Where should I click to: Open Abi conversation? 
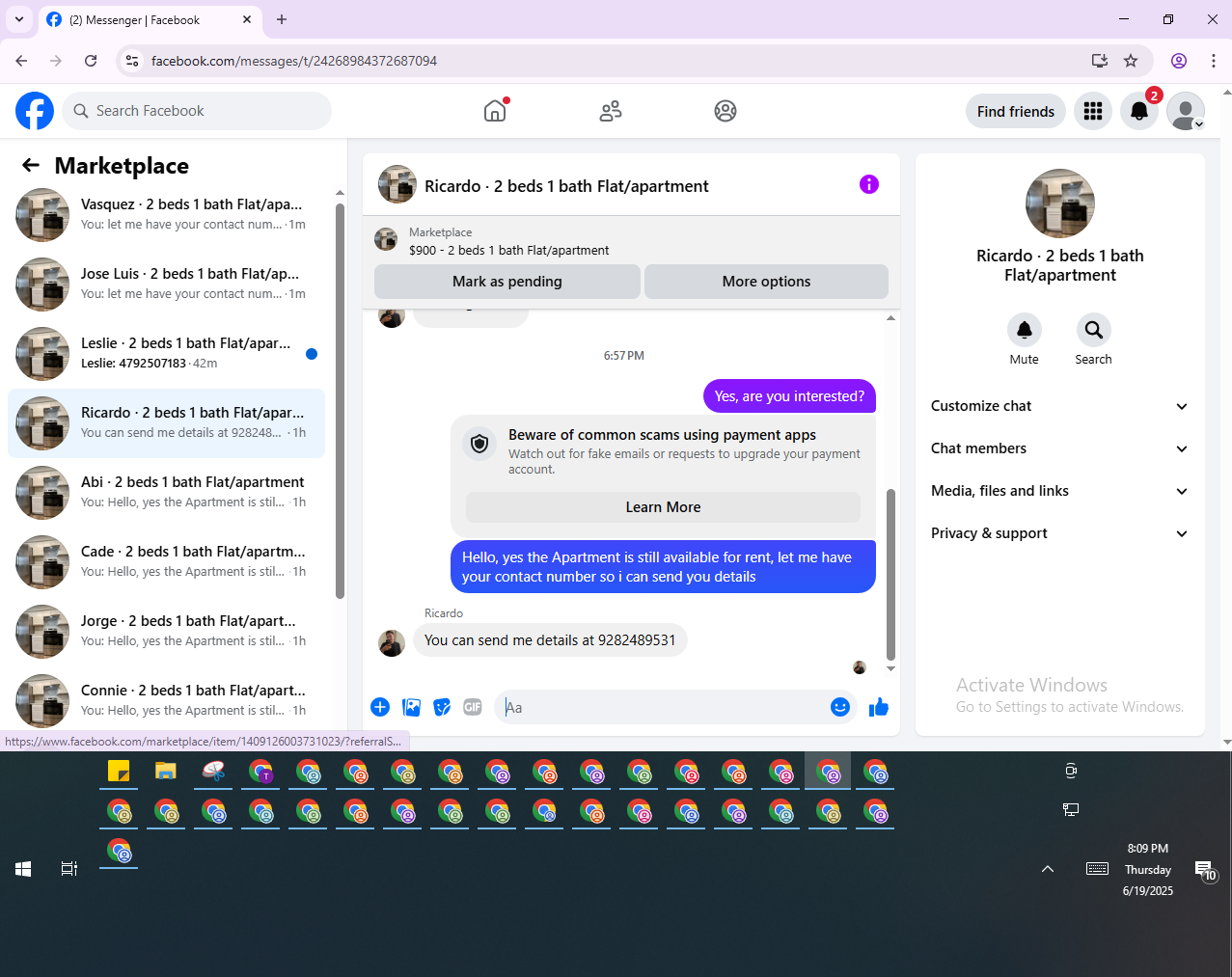tap(166, 493)
